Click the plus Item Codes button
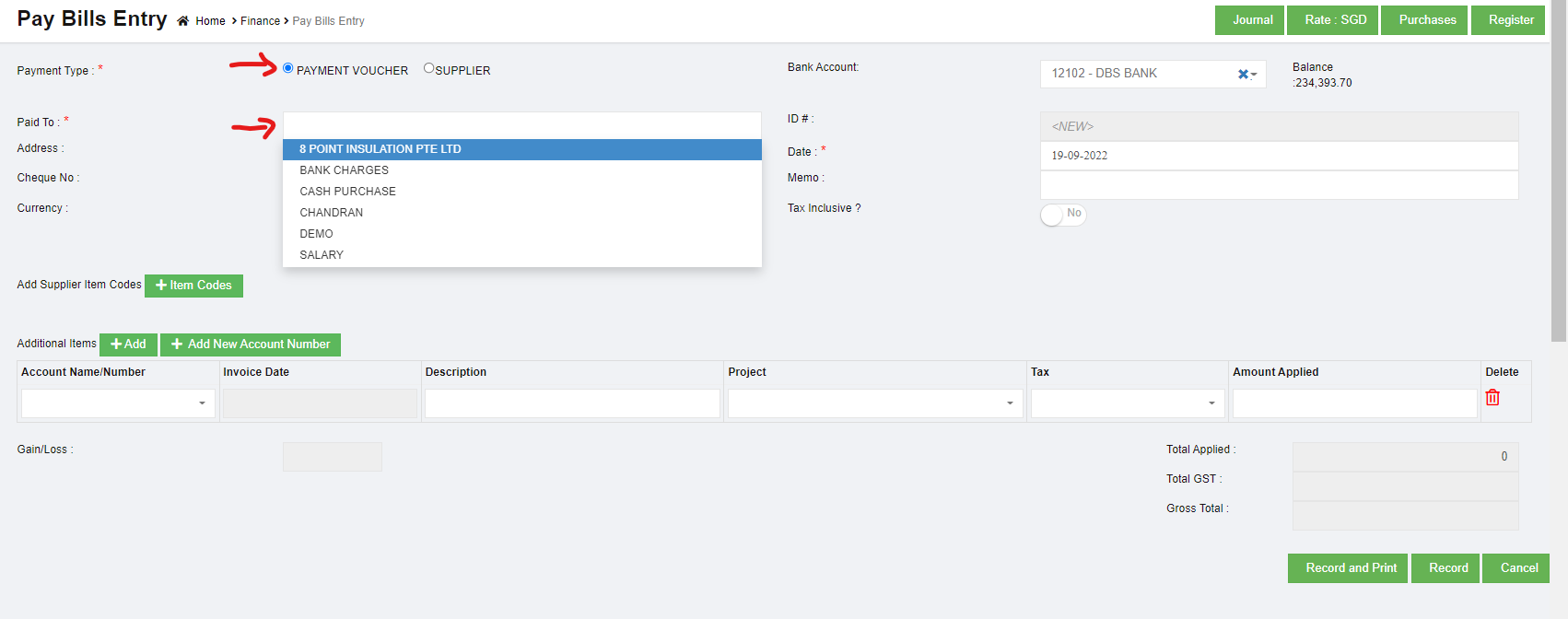1568x619 pixels. point(193,286)
